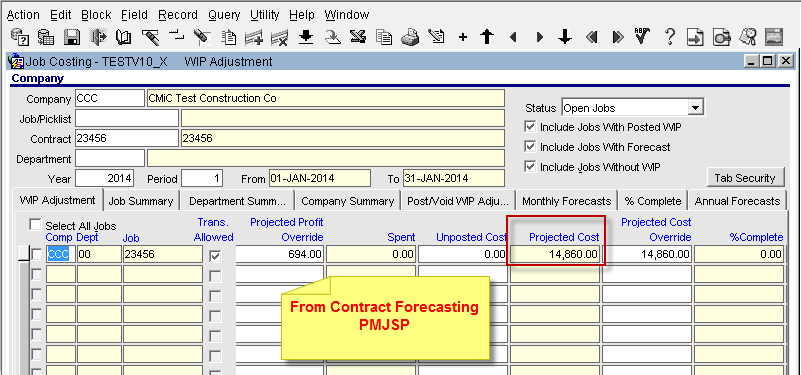Click the Exit door toolbar icon

98,37
